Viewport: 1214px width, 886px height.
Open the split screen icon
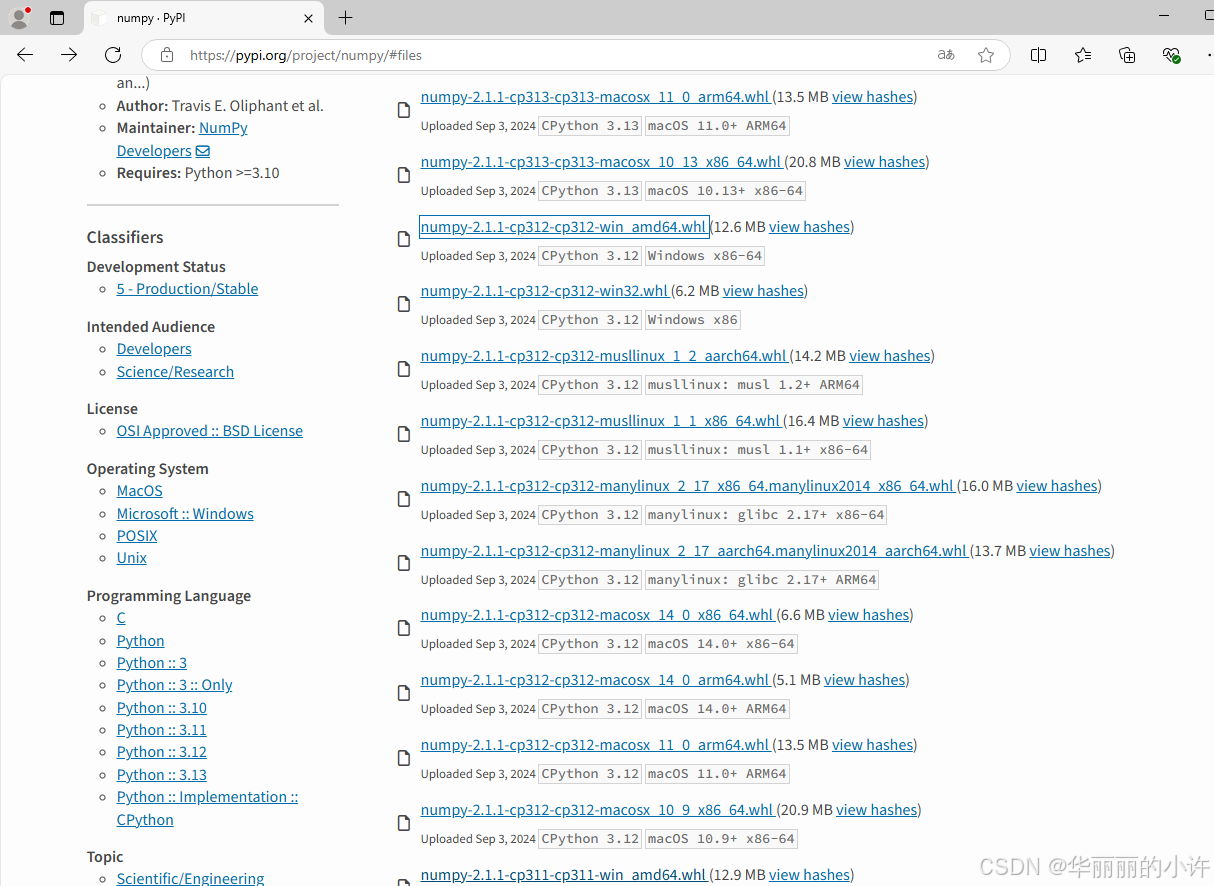pos(1039,55)
